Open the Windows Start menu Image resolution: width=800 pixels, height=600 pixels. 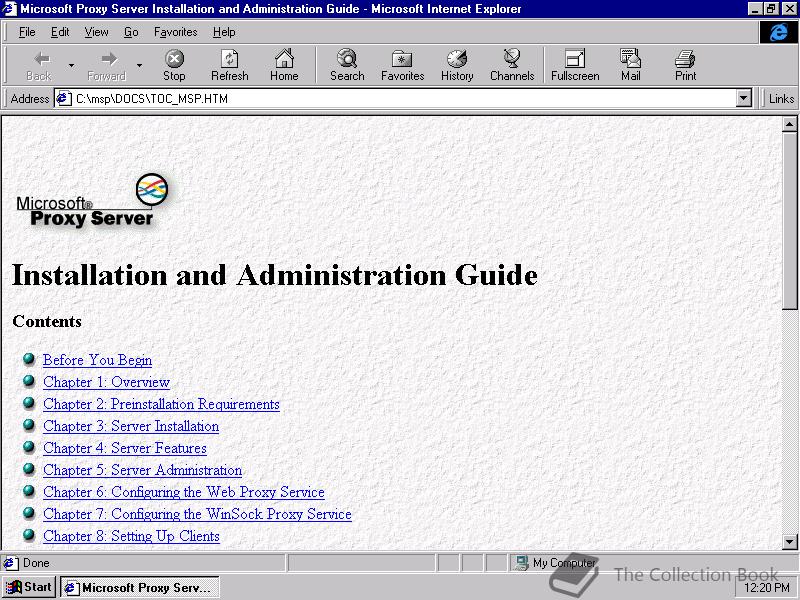pyautogui.click(x=29, y=587)
